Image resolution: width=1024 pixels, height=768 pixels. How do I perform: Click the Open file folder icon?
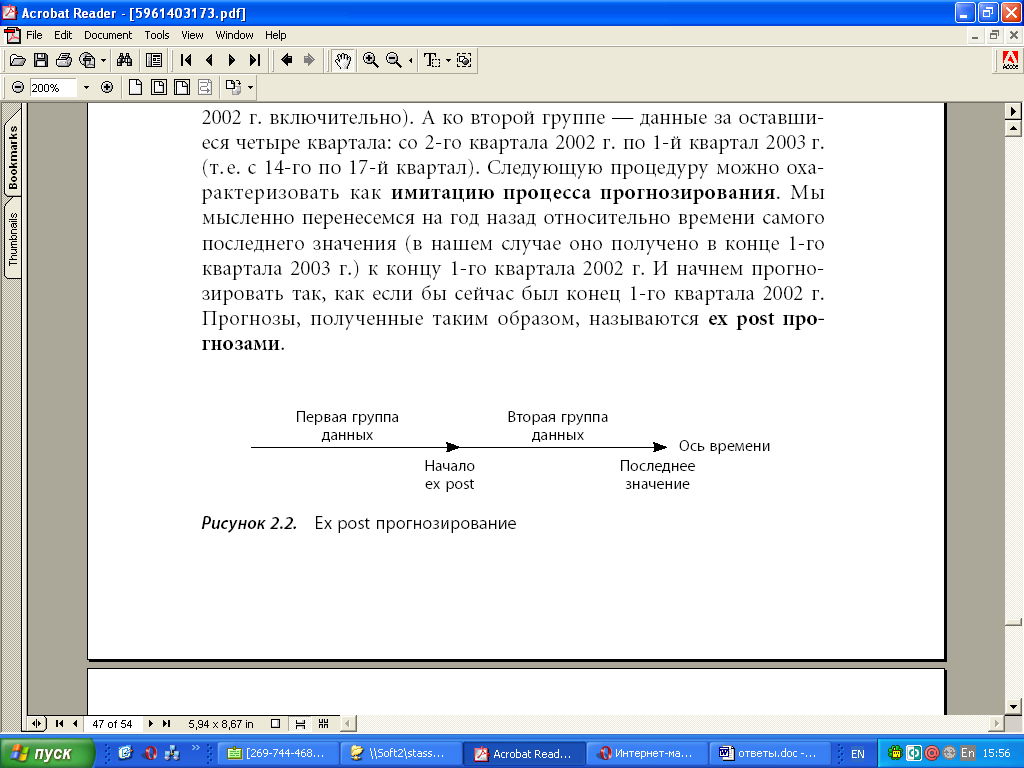tap(18, 61)
